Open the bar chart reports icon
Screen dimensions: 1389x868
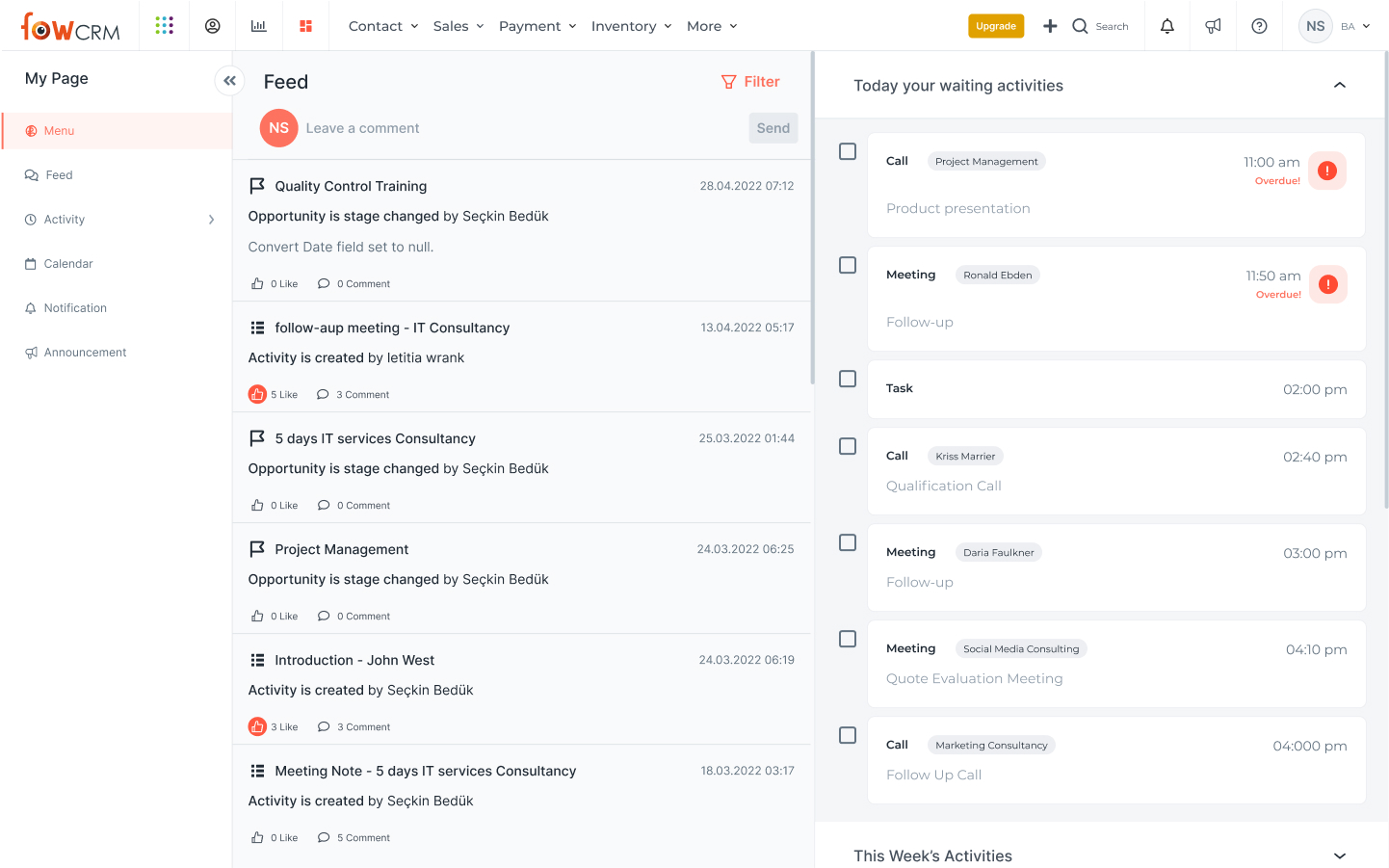259,26
